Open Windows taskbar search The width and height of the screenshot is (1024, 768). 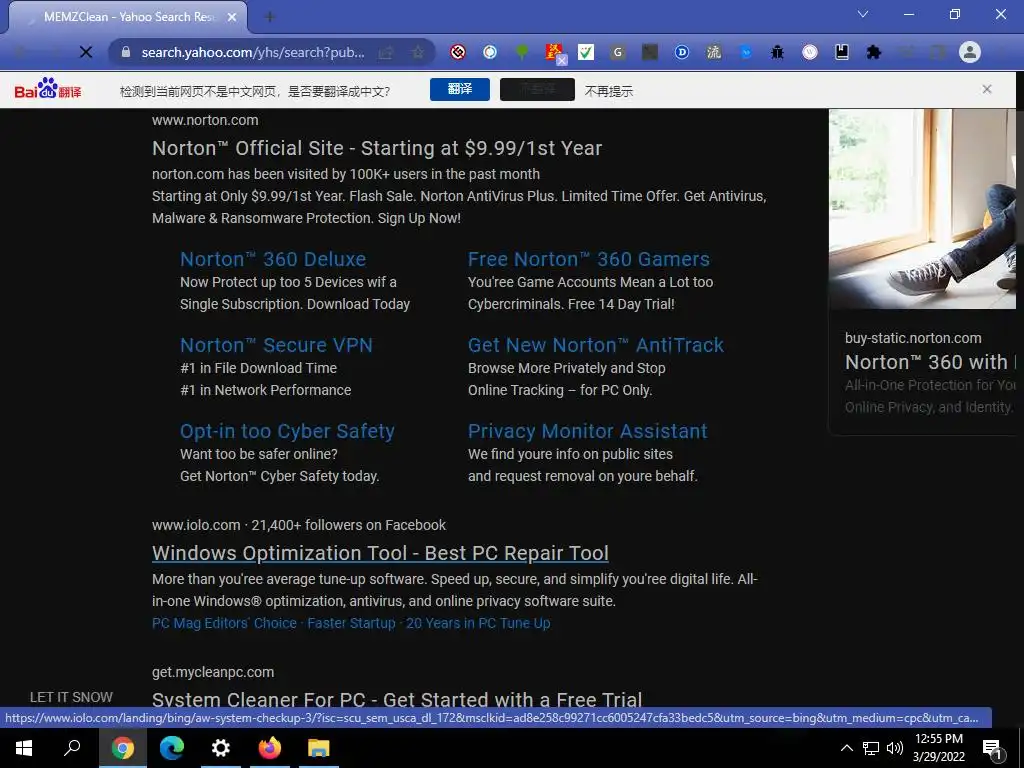(72, 748)
